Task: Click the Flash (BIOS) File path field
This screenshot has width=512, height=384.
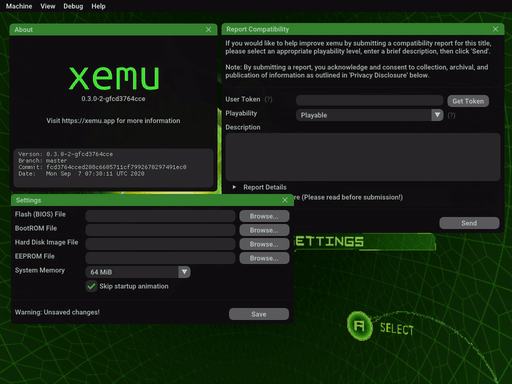Action: 160,216
